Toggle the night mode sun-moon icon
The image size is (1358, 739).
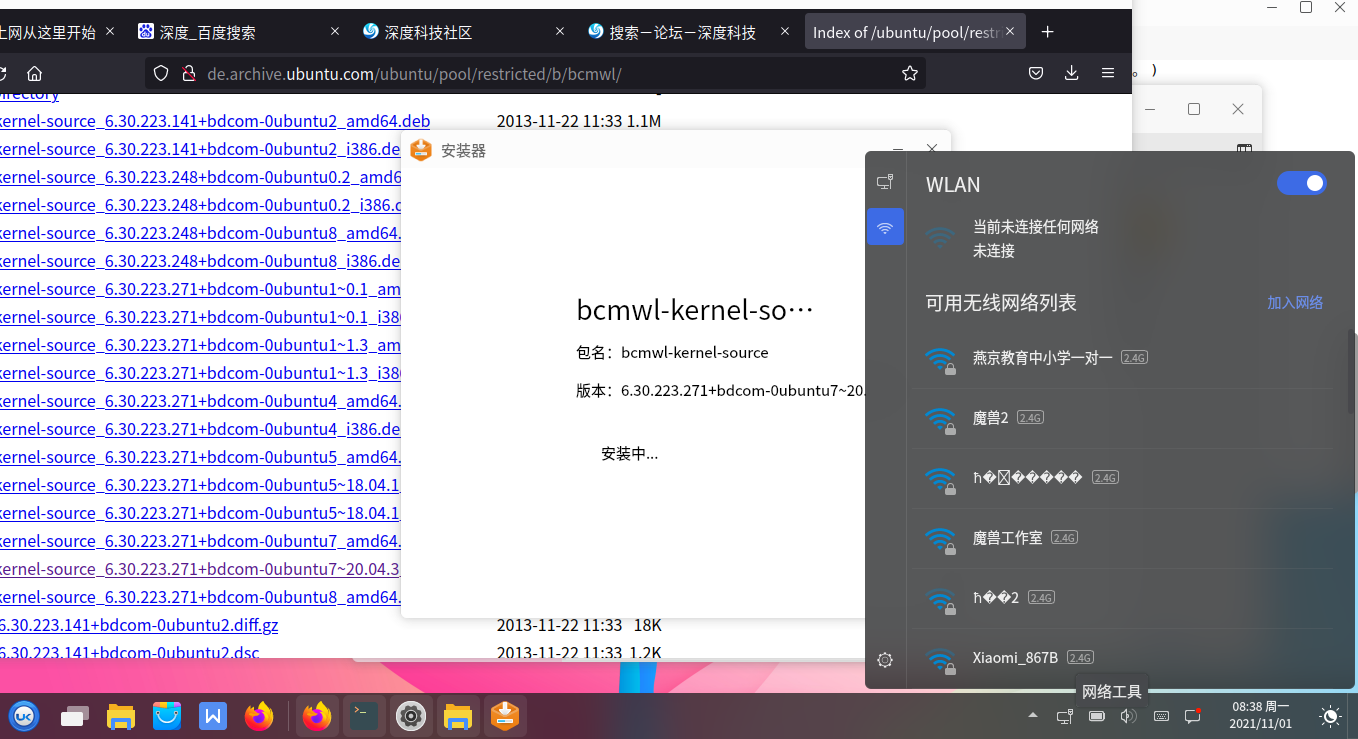click(x=1330, y=716)
